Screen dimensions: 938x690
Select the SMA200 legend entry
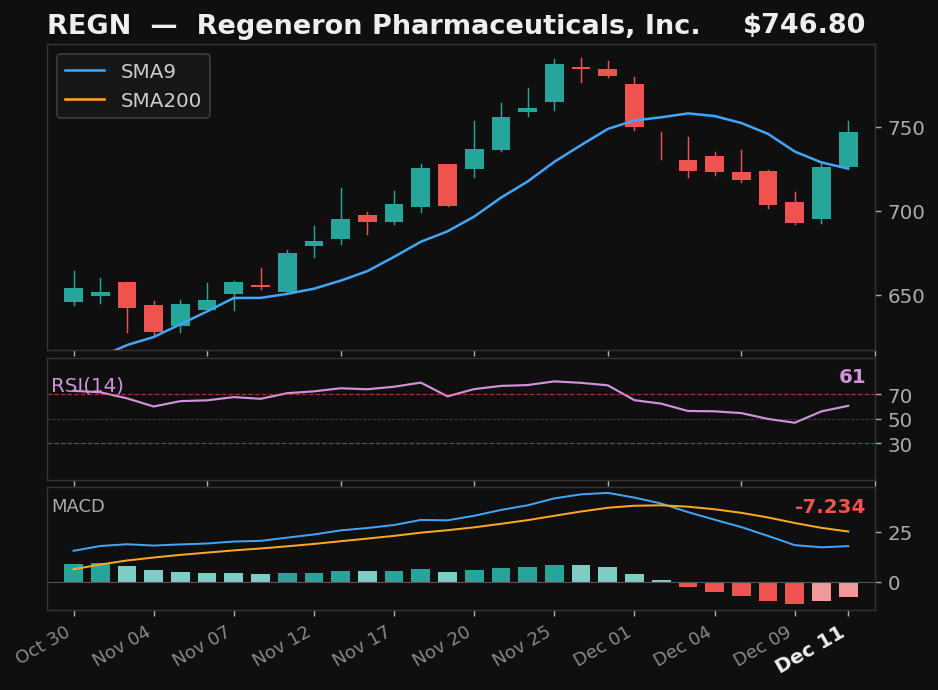[x=133, y=100]
